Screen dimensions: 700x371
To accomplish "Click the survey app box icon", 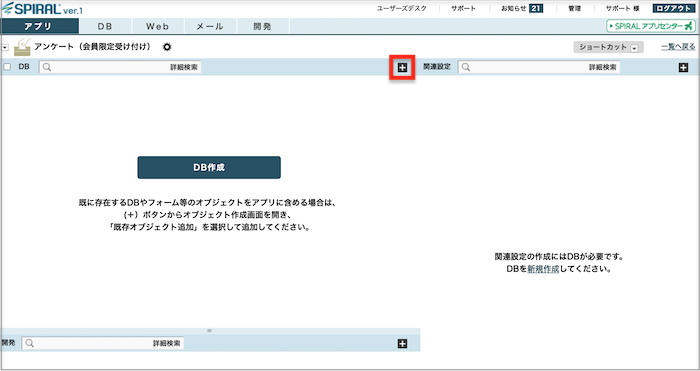I will point(22,47).
